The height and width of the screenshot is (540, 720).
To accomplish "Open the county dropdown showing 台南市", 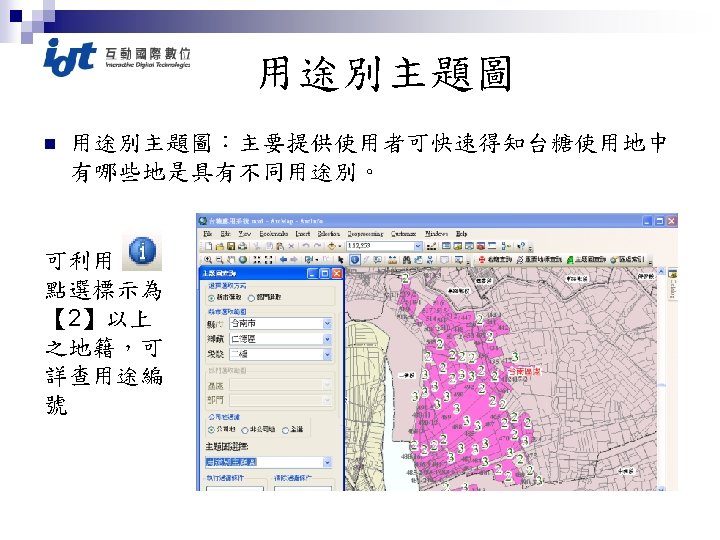I will [327, 324].
